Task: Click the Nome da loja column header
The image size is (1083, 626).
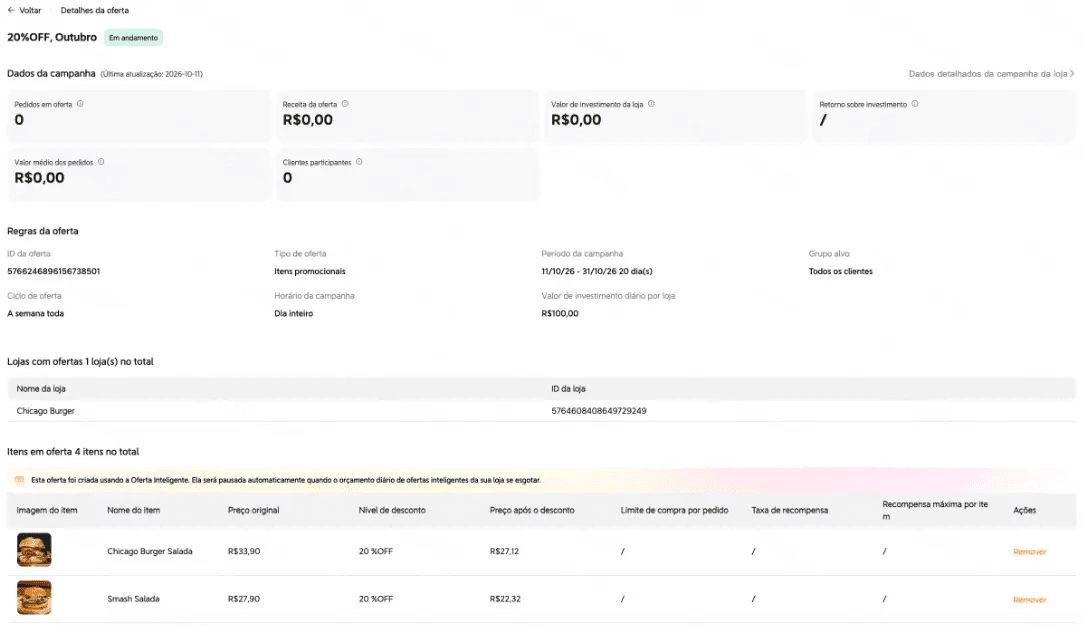Action: 41,389
